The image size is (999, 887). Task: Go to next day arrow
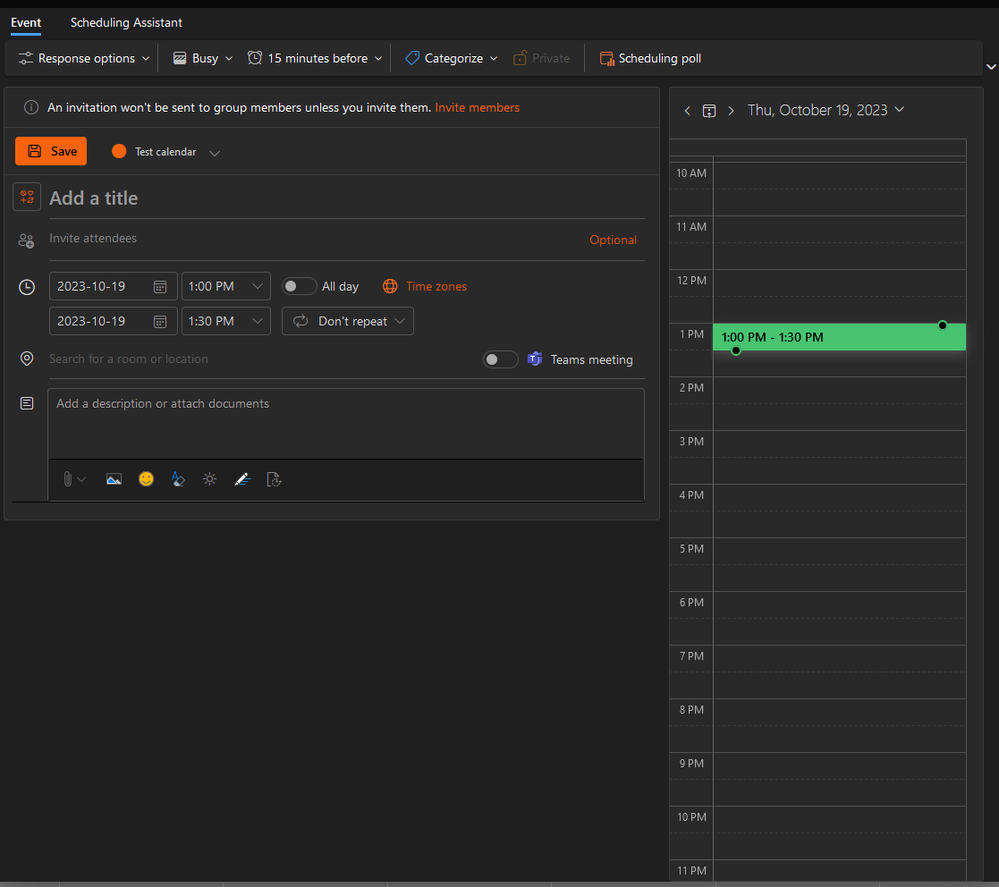(x=731, y=111)
